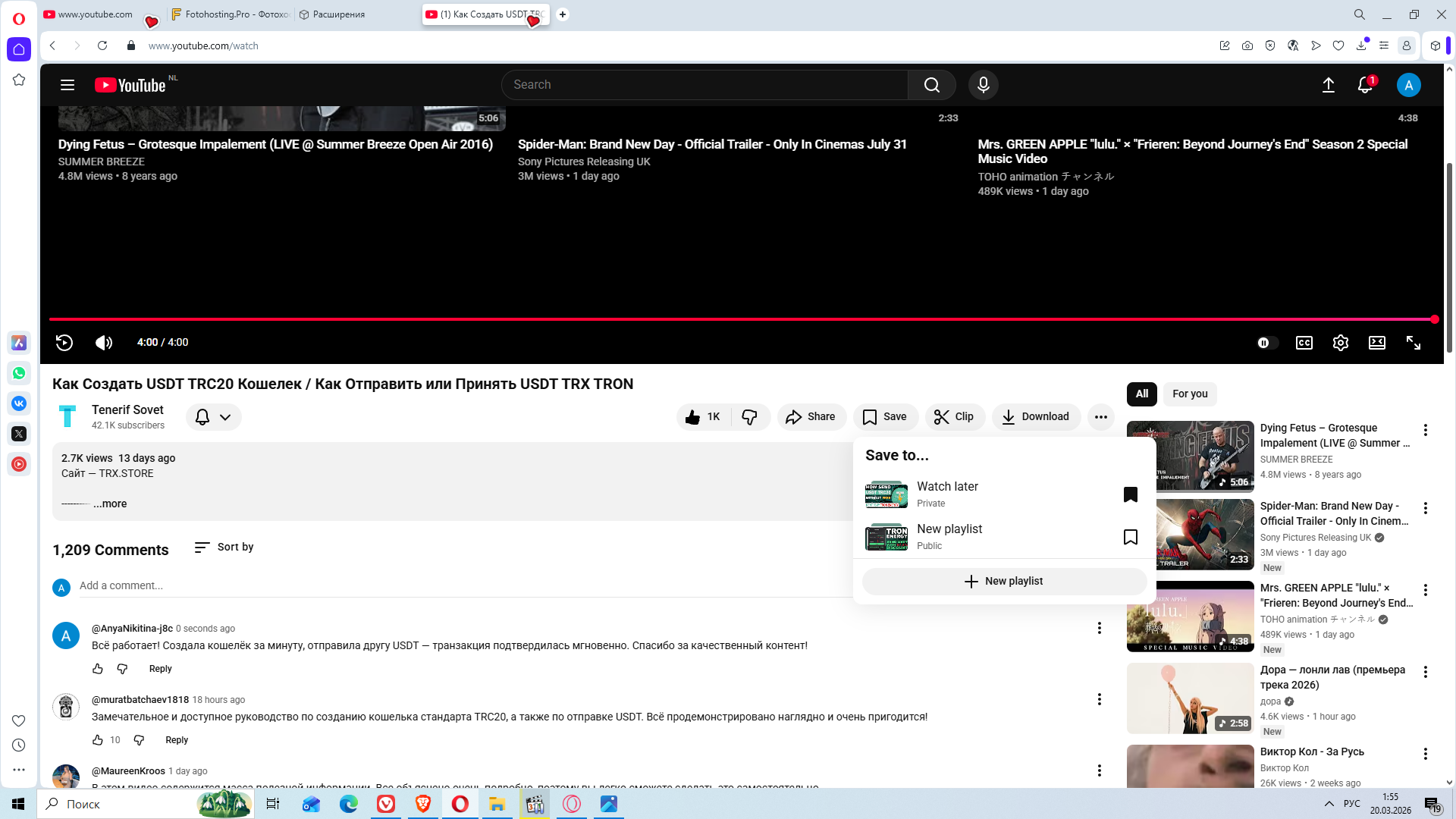The image size is (1456, 819).
Task: Enable closed captions in player
Action: [1304, 343]
